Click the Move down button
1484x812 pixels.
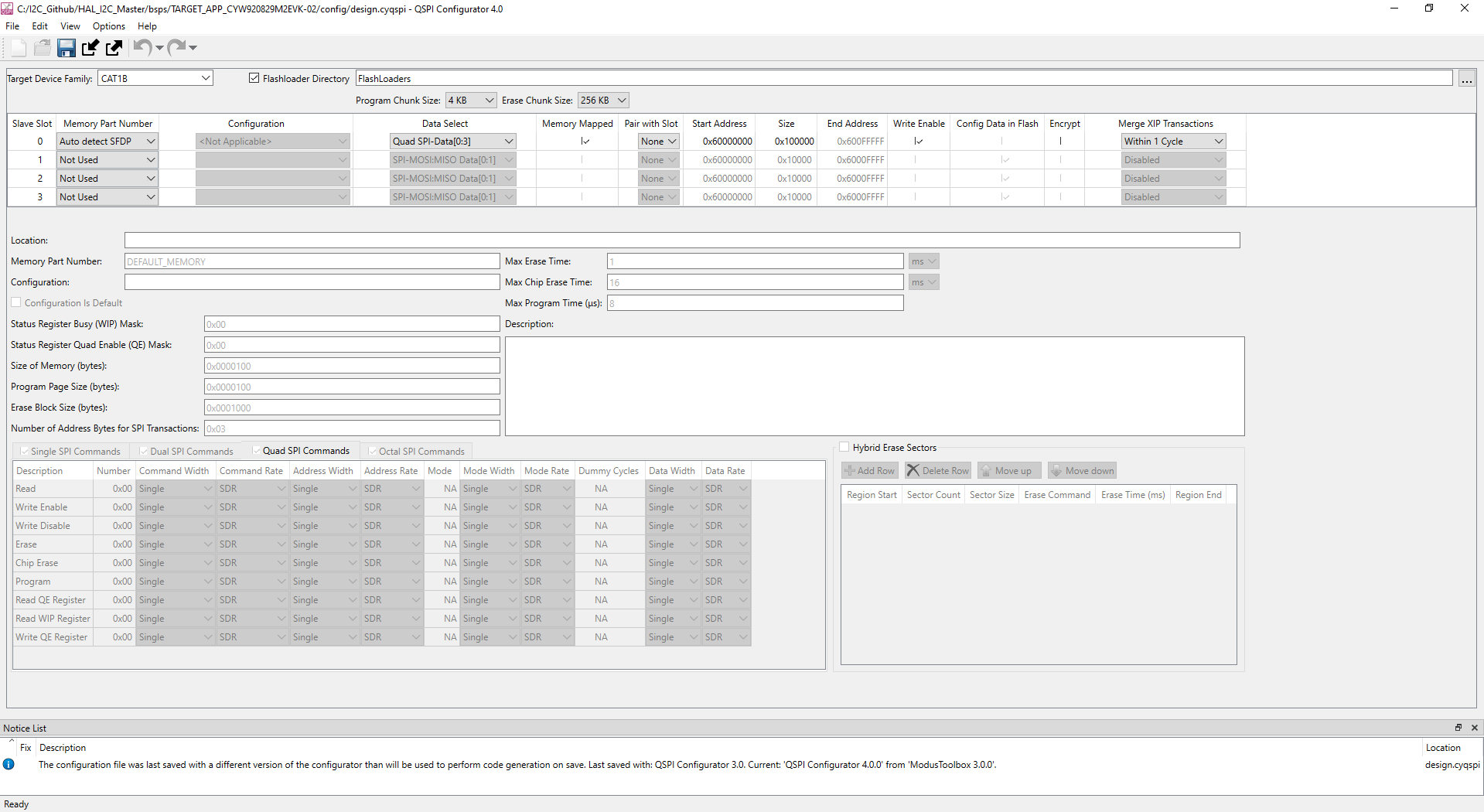[1082, 470]
